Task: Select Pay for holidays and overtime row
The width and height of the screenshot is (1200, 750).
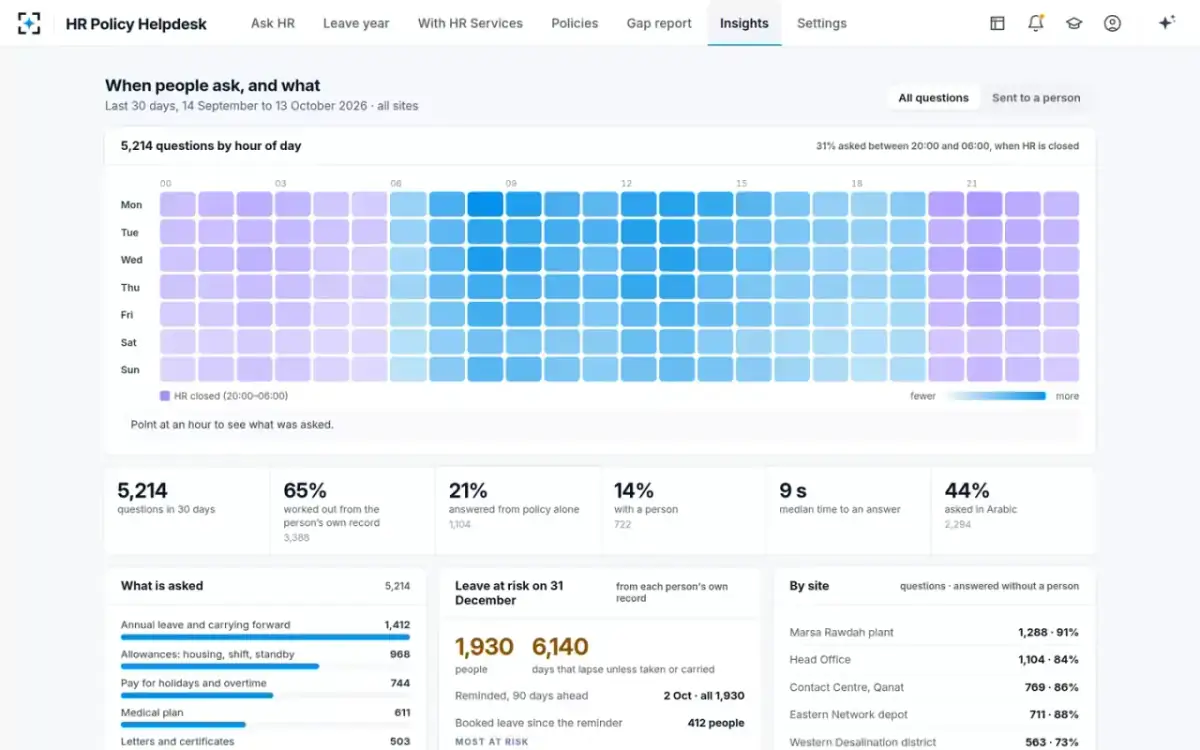Action: (265, 687)
